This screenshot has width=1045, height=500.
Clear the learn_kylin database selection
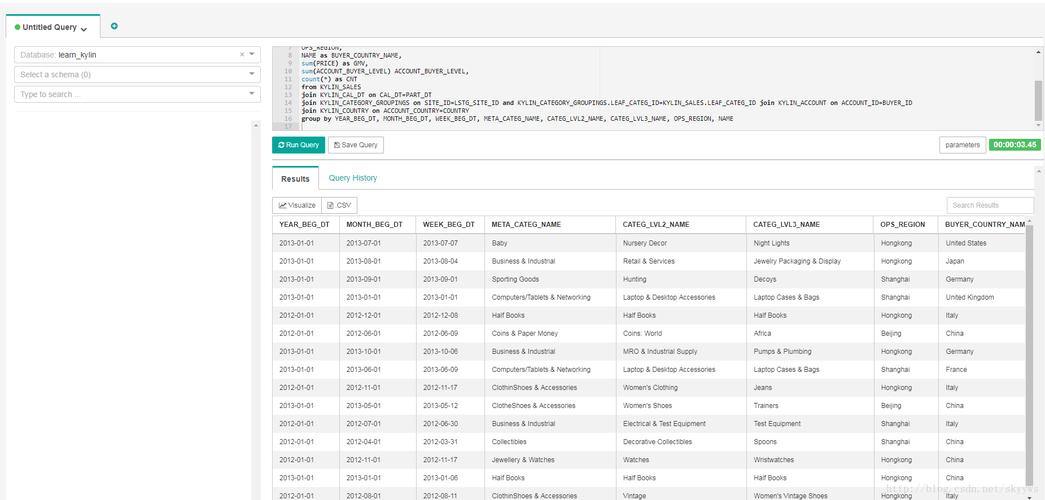(x=241, y=55)
